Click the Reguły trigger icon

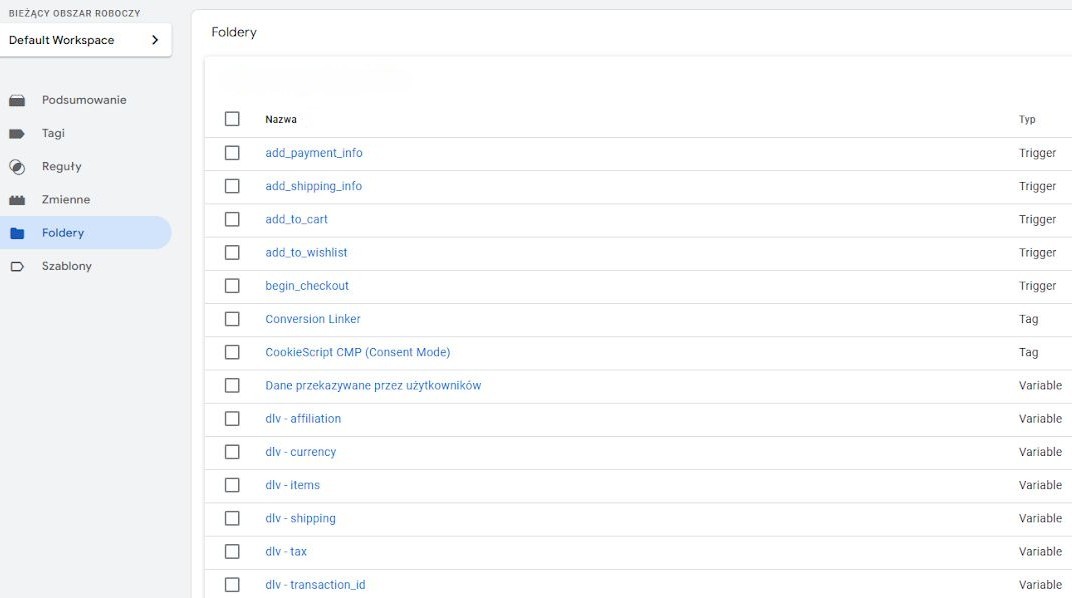[x=17, y=167]
